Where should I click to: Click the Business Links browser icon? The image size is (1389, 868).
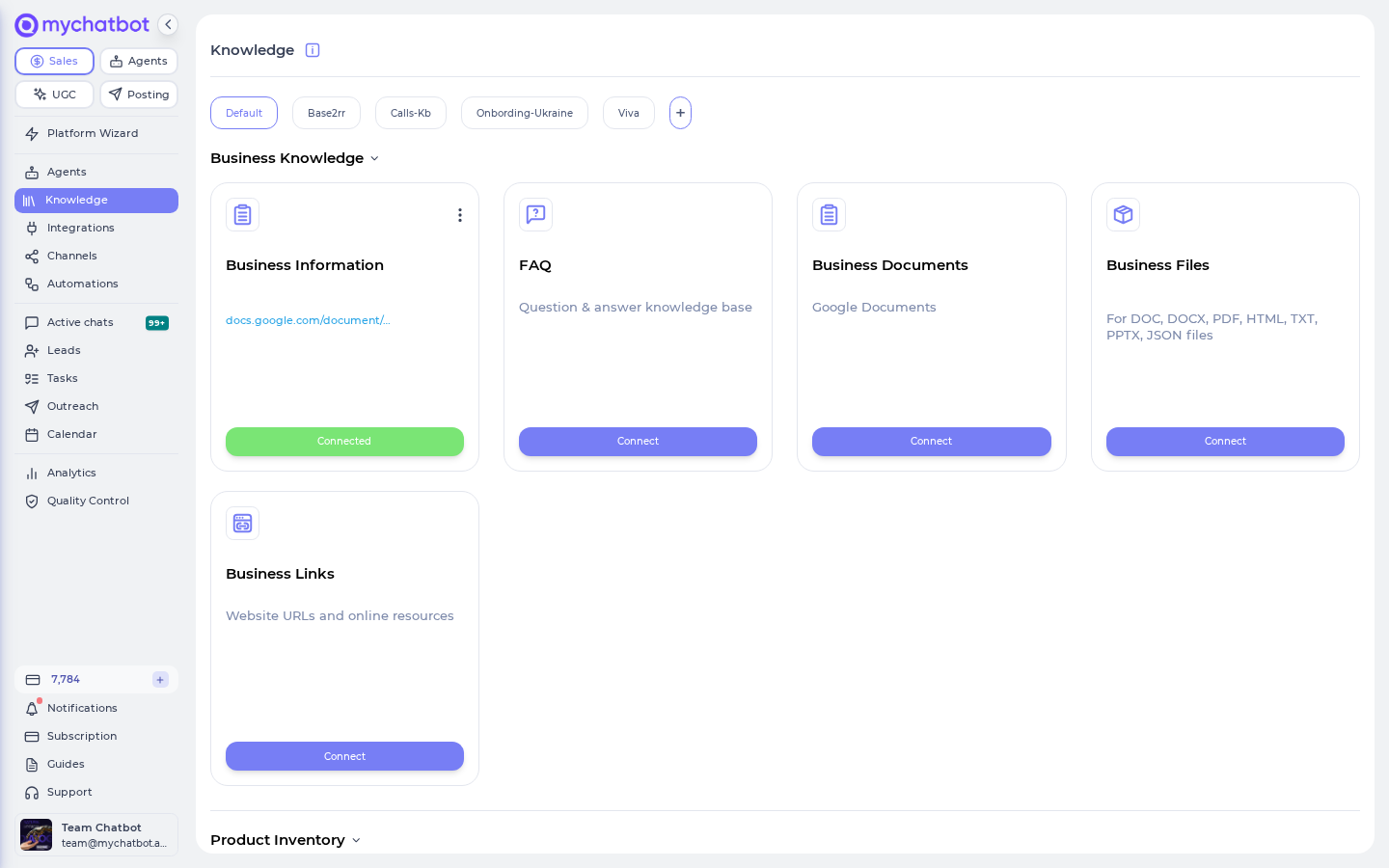[x=242, y=523]
